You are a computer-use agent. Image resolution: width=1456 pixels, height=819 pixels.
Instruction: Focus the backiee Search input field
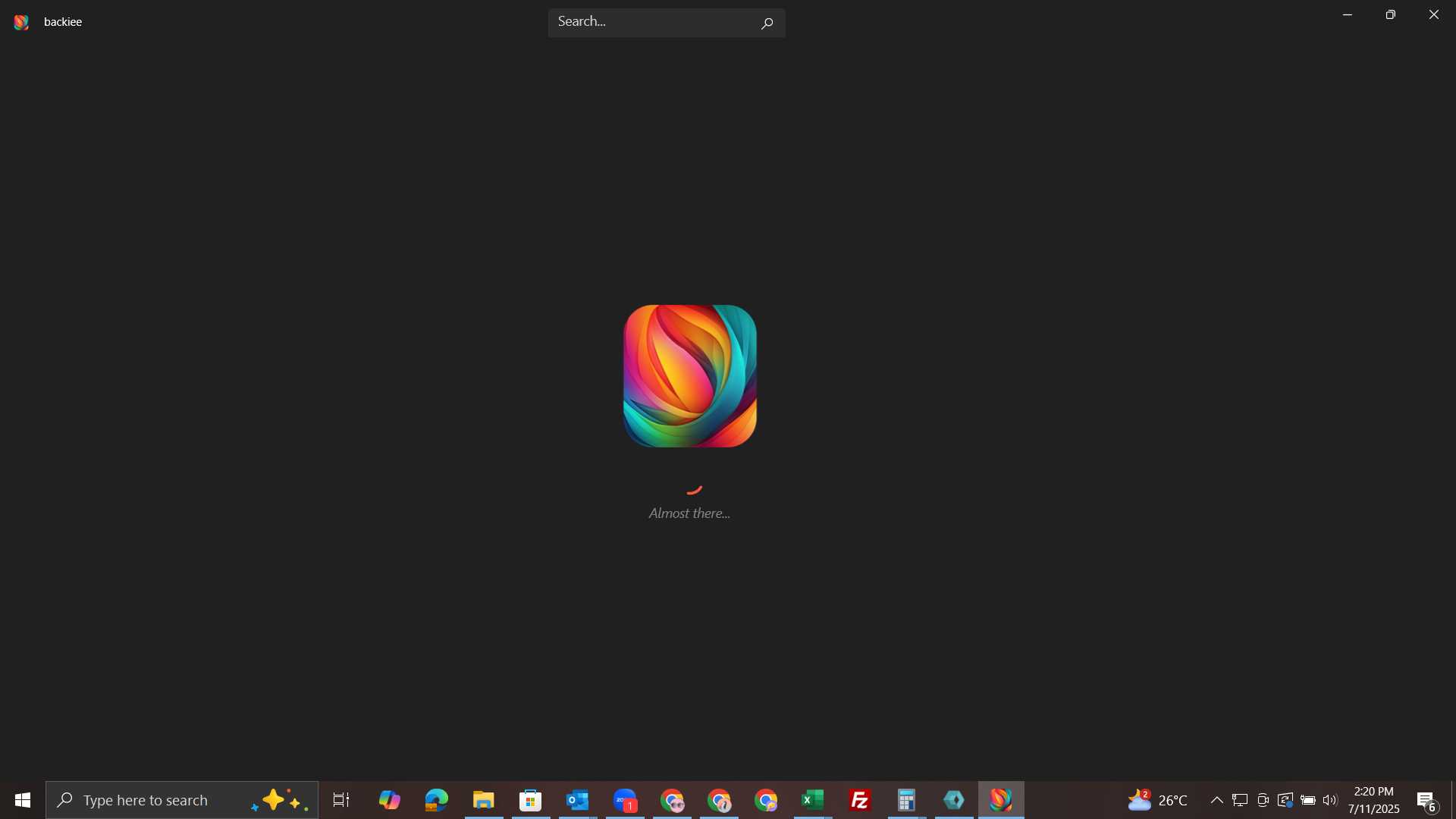tap(667, 23)
